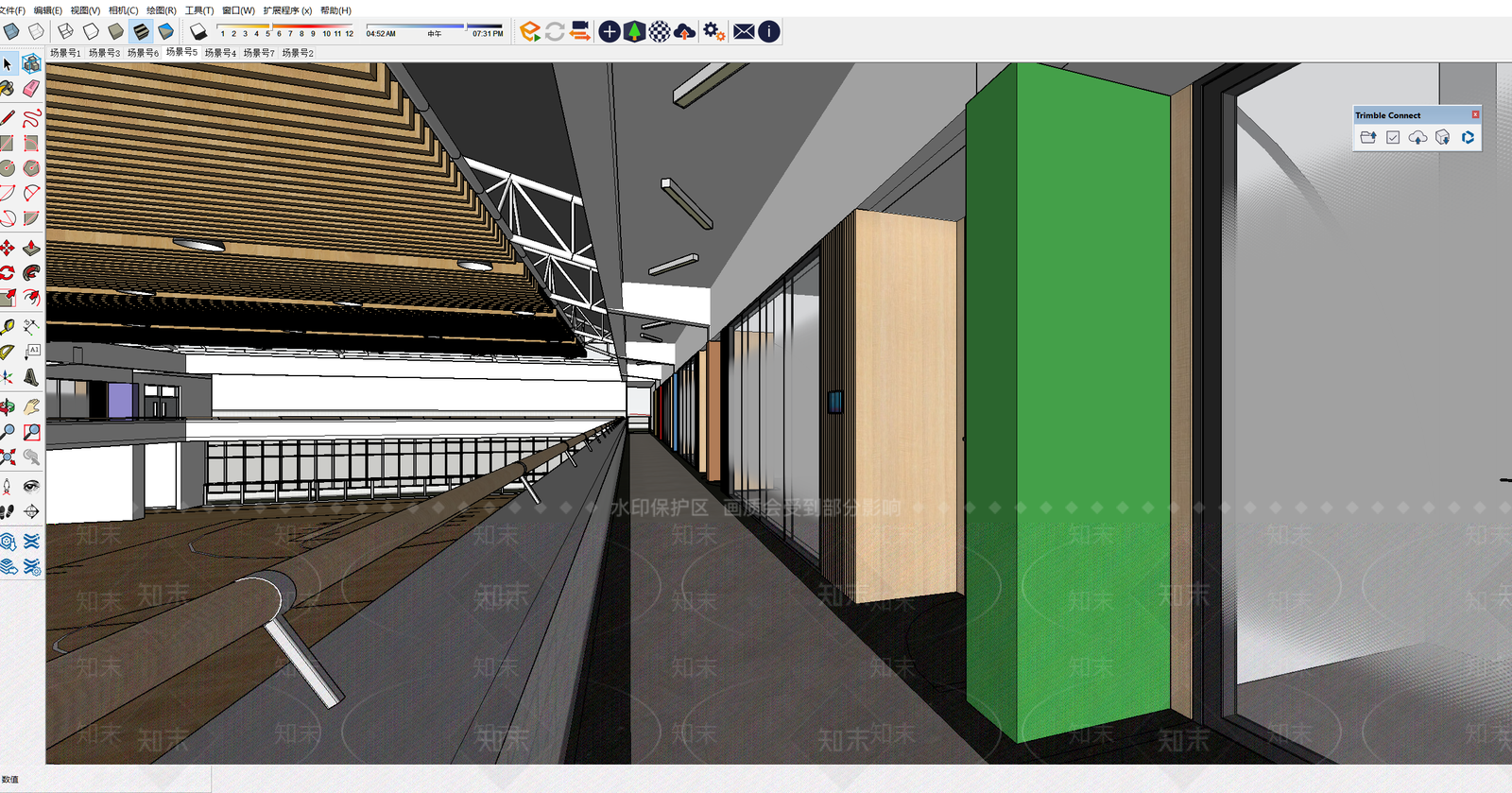Open the Extension Manager gear icon
1512x793 pixels.
[x=713, y=32]
